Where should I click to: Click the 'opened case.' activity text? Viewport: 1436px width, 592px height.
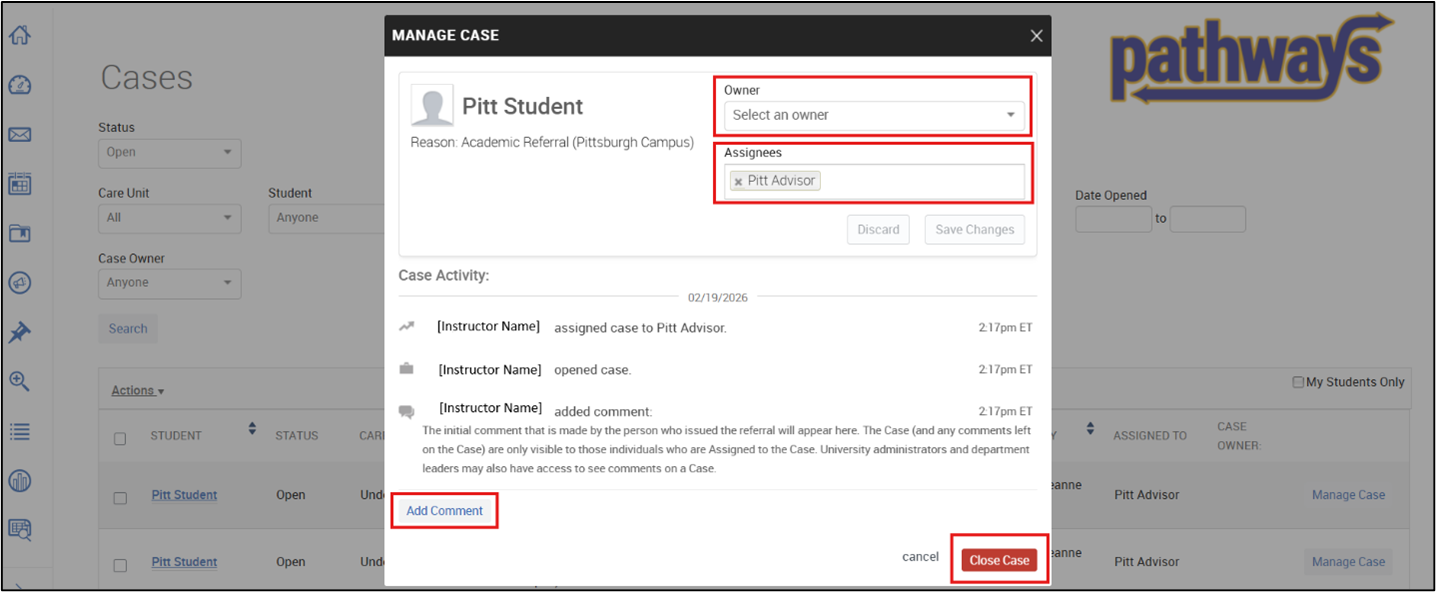coord(592,370)
